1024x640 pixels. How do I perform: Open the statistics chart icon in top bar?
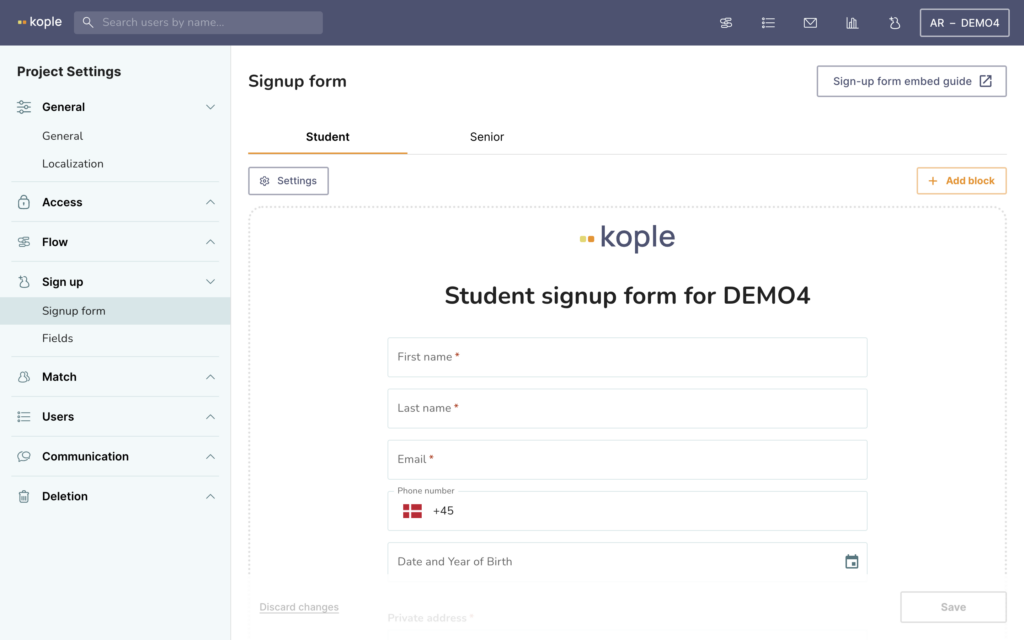tap(852, 23)
